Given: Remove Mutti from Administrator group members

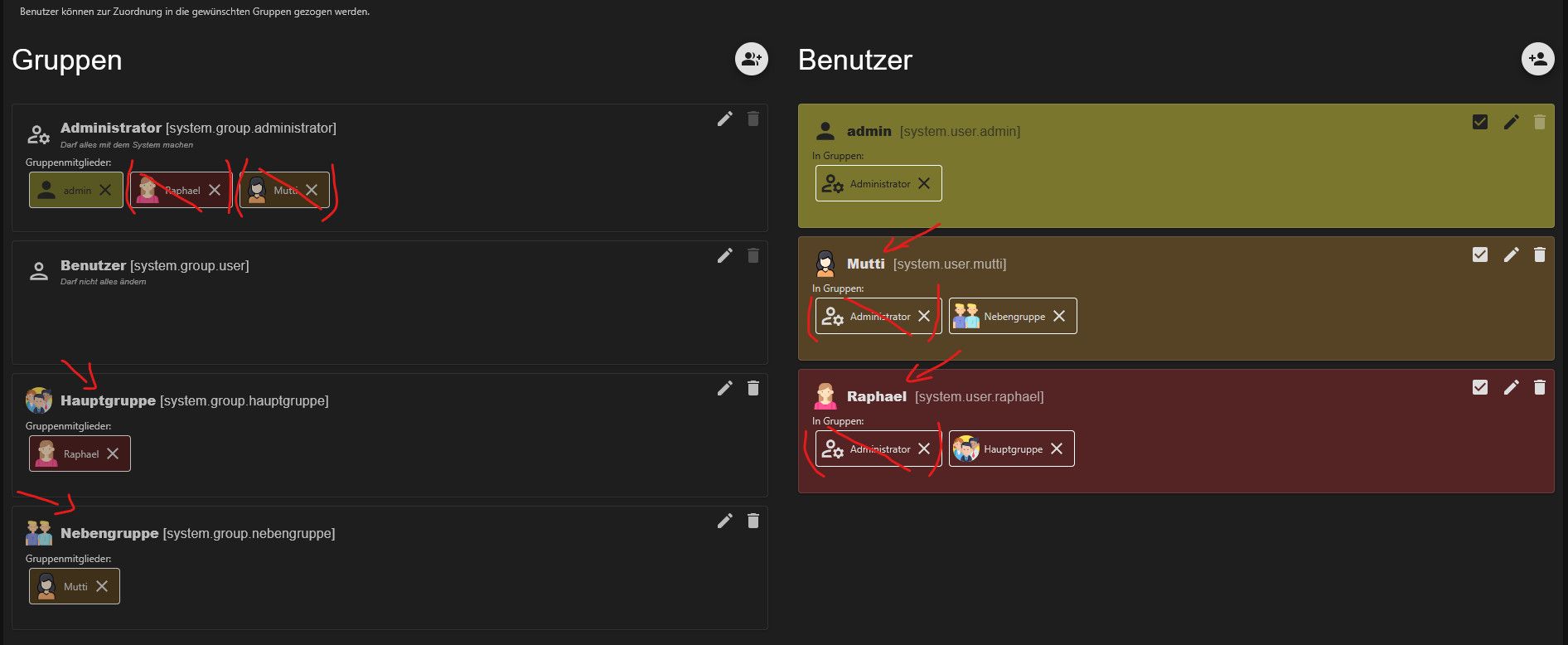Looking at the screenshot, I should pyautogui.click(x=312, y=190).
